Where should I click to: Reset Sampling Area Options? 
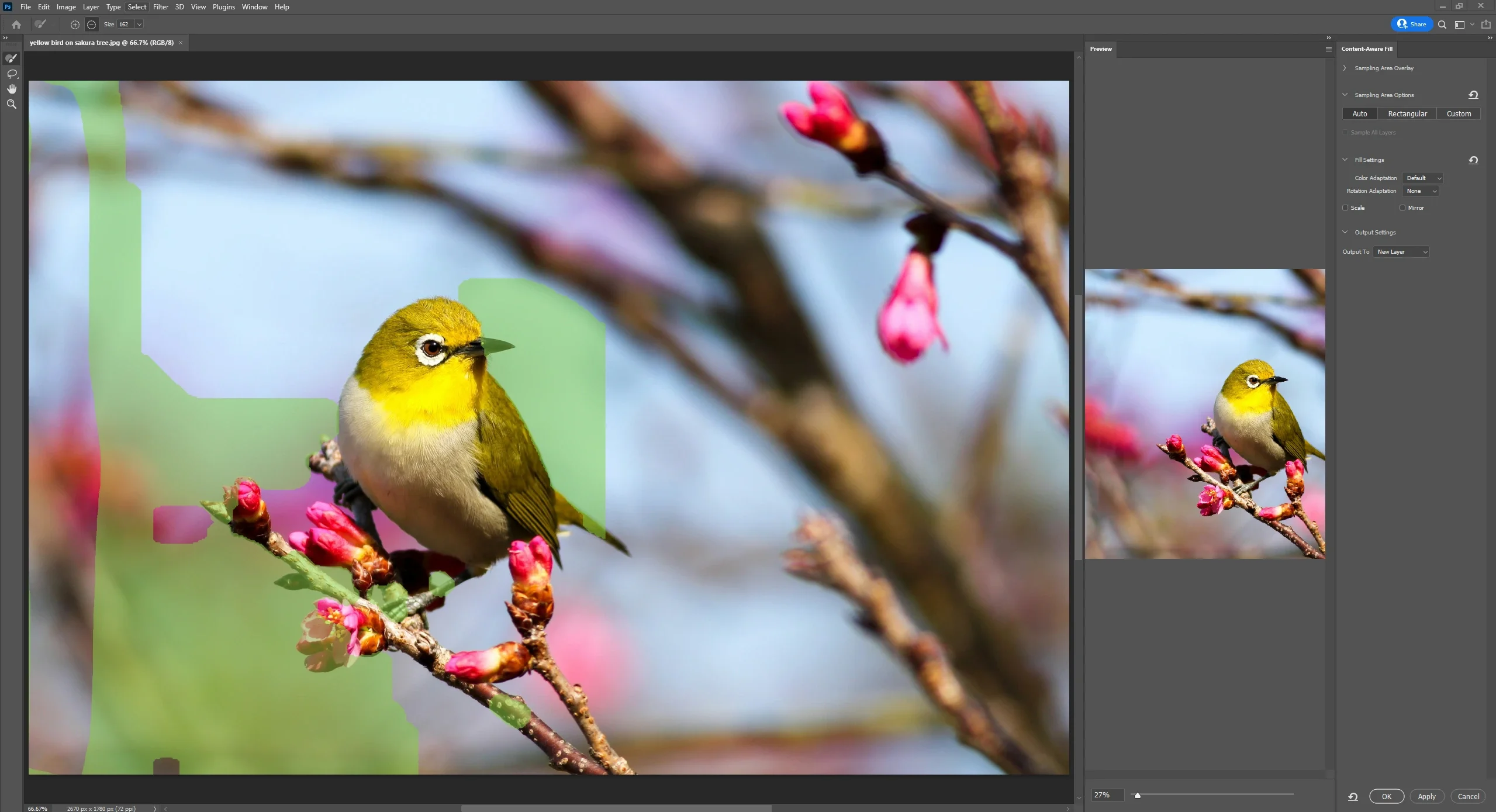coord(1473,95)
